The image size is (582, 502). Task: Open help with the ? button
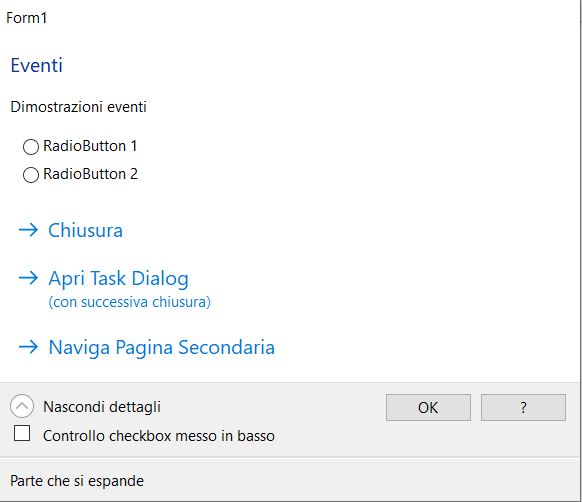[x=523, y=407]
